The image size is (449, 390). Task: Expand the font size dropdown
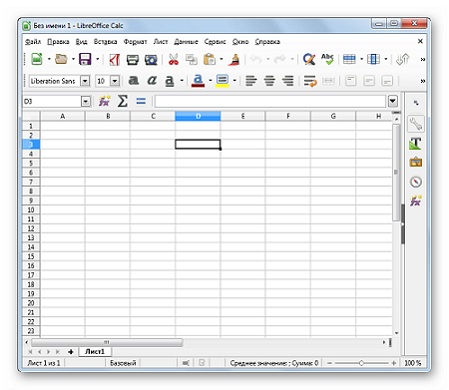click(x=115, y=81)
